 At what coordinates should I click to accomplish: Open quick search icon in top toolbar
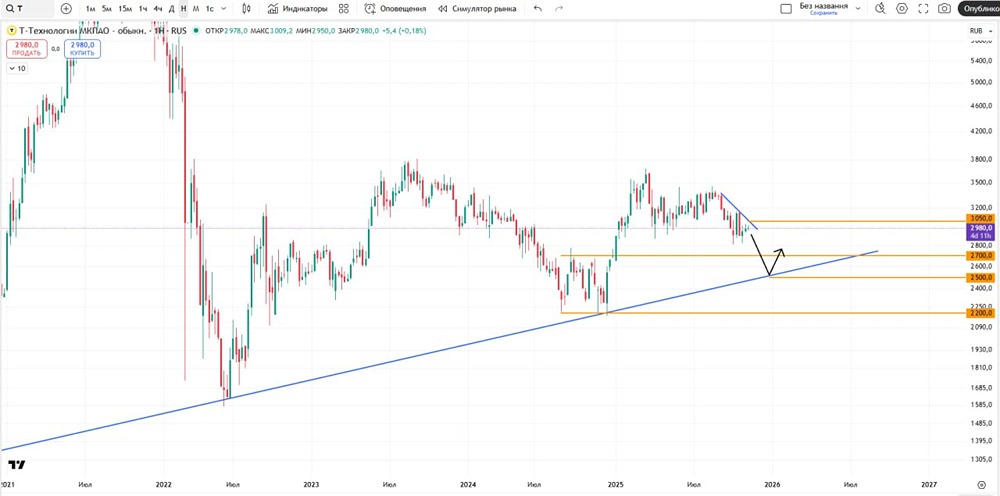point(880,9)
